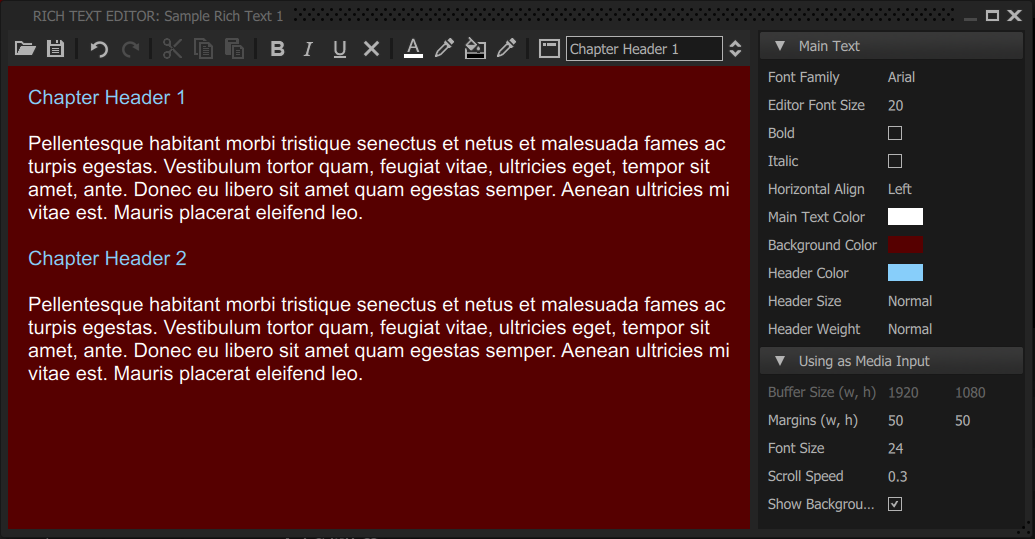Collapse the Using as Media Input section
The width and height of the screenshot is (1035, 539).
[780, 361]
